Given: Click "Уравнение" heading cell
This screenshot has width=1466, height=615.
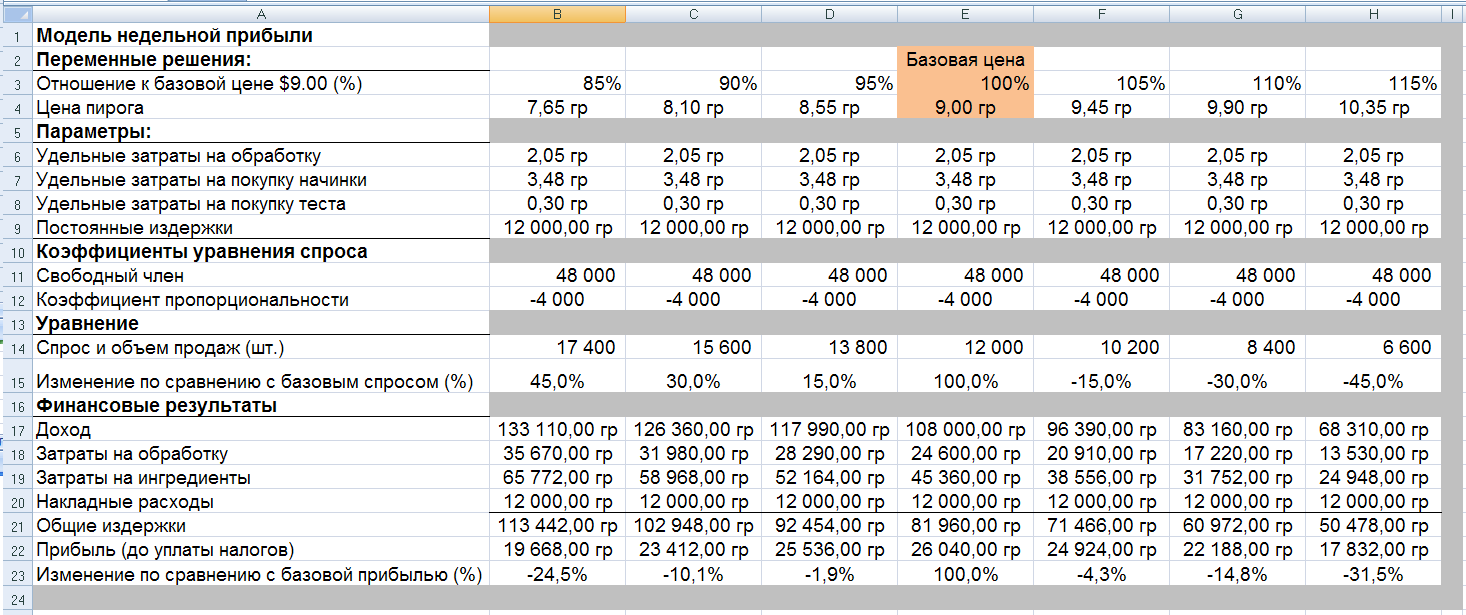Looking at the screenshot, I should click(261, 323).
